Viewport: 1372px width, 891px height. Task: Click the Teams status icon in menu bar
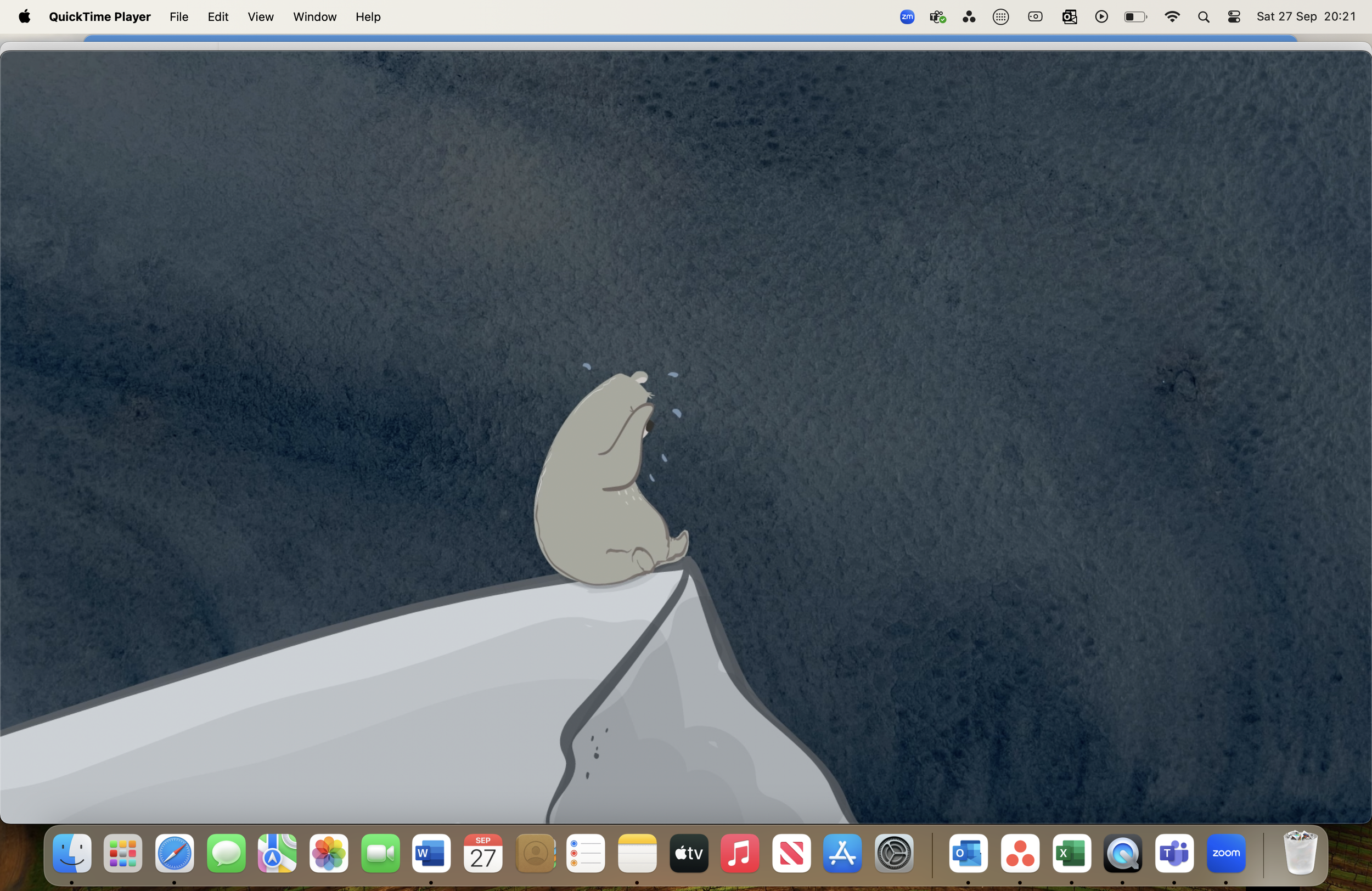coord(937,16)
